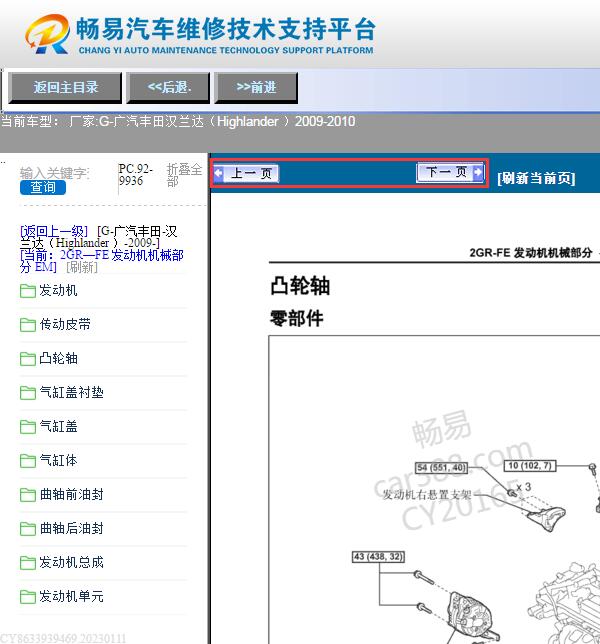Select the 气缸体 tree entry
The image size is (600, 644).
[x=58, y=460]
